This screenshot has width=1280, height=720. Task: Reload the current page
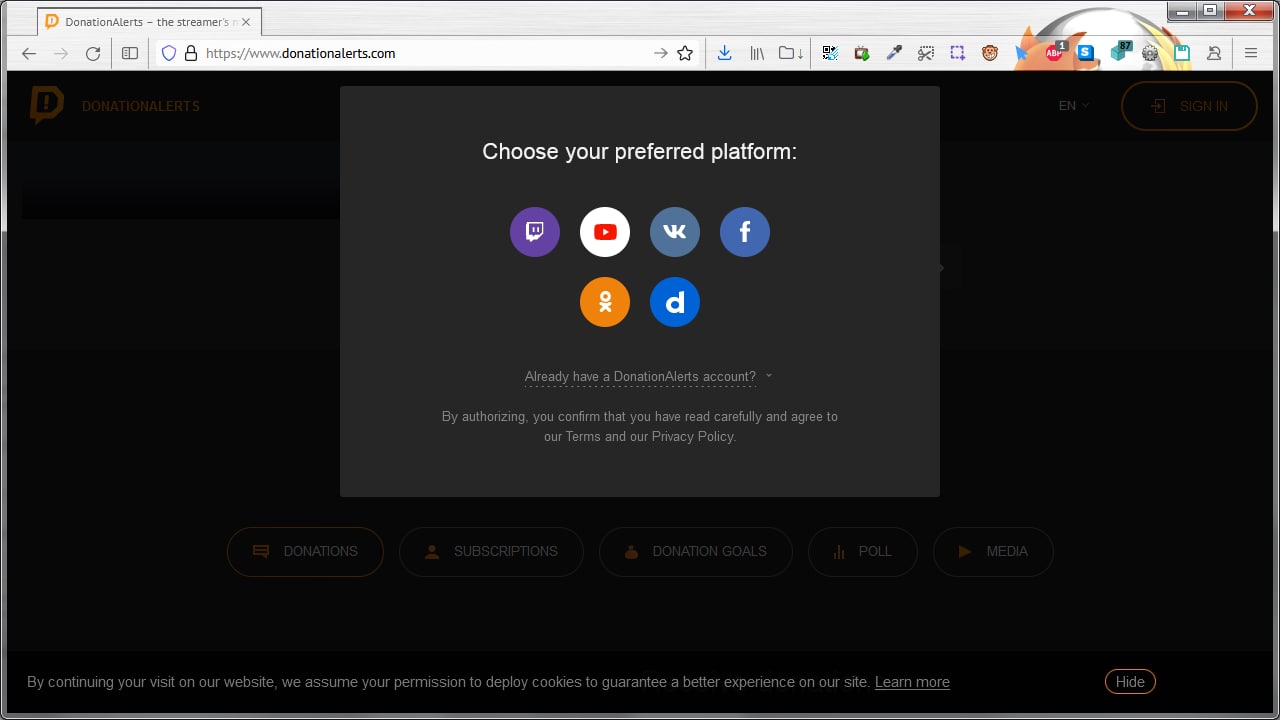tap(93, 54)
